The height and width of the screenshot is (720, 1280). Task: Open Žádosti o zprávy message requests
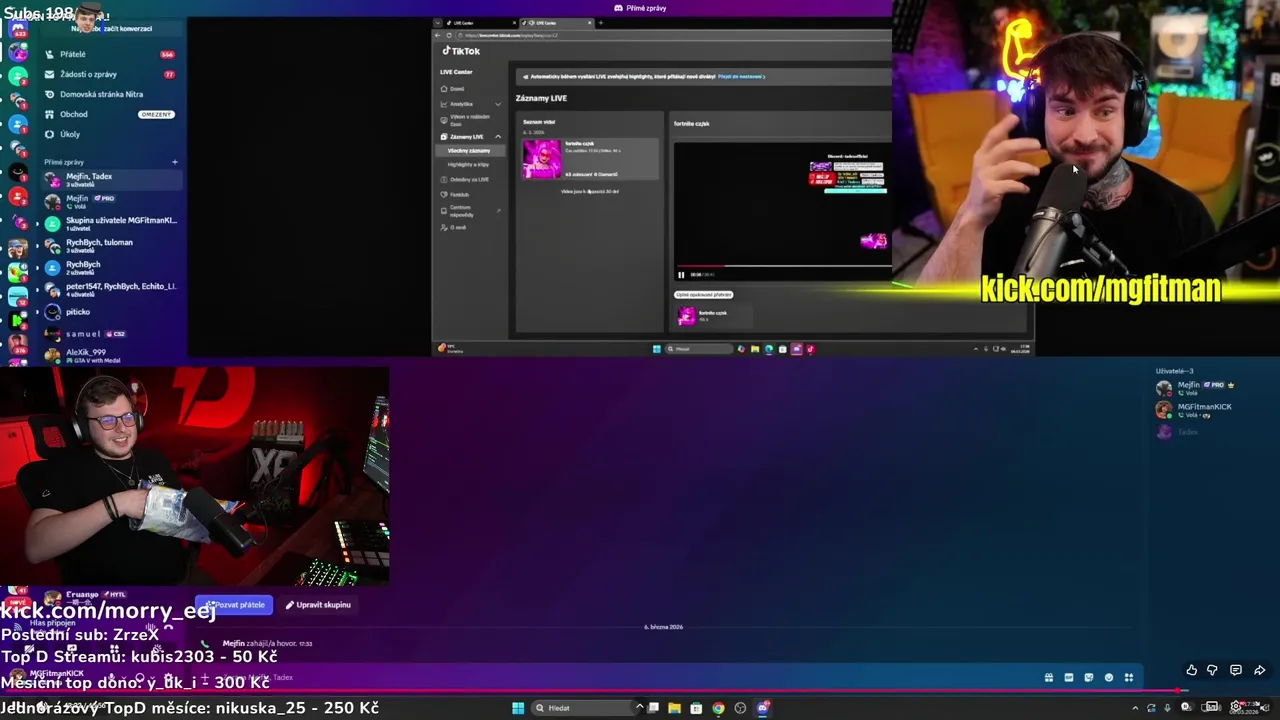click(x=110, y=74)
